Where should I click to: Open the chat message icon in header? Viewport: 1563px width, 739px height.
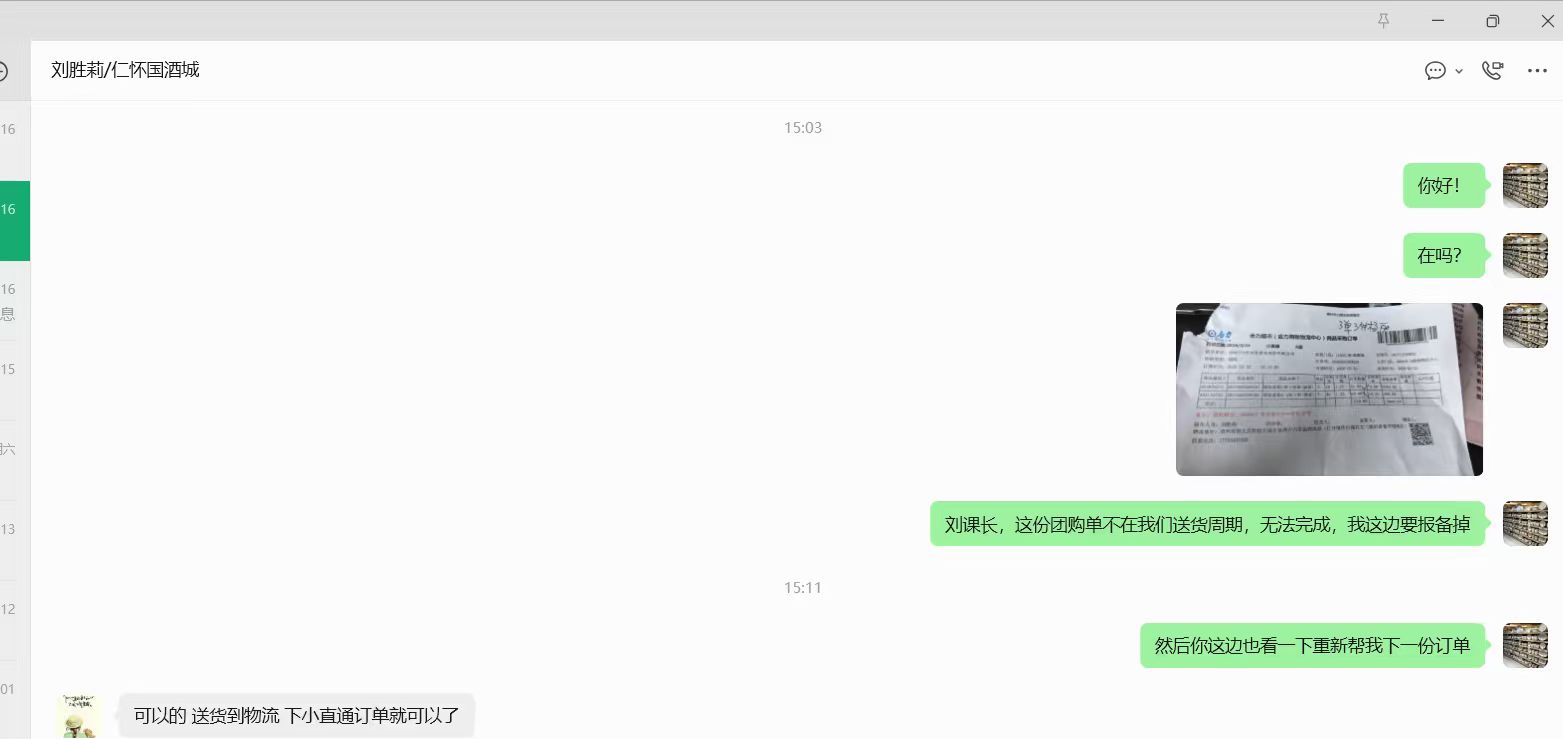point(1435,70)
